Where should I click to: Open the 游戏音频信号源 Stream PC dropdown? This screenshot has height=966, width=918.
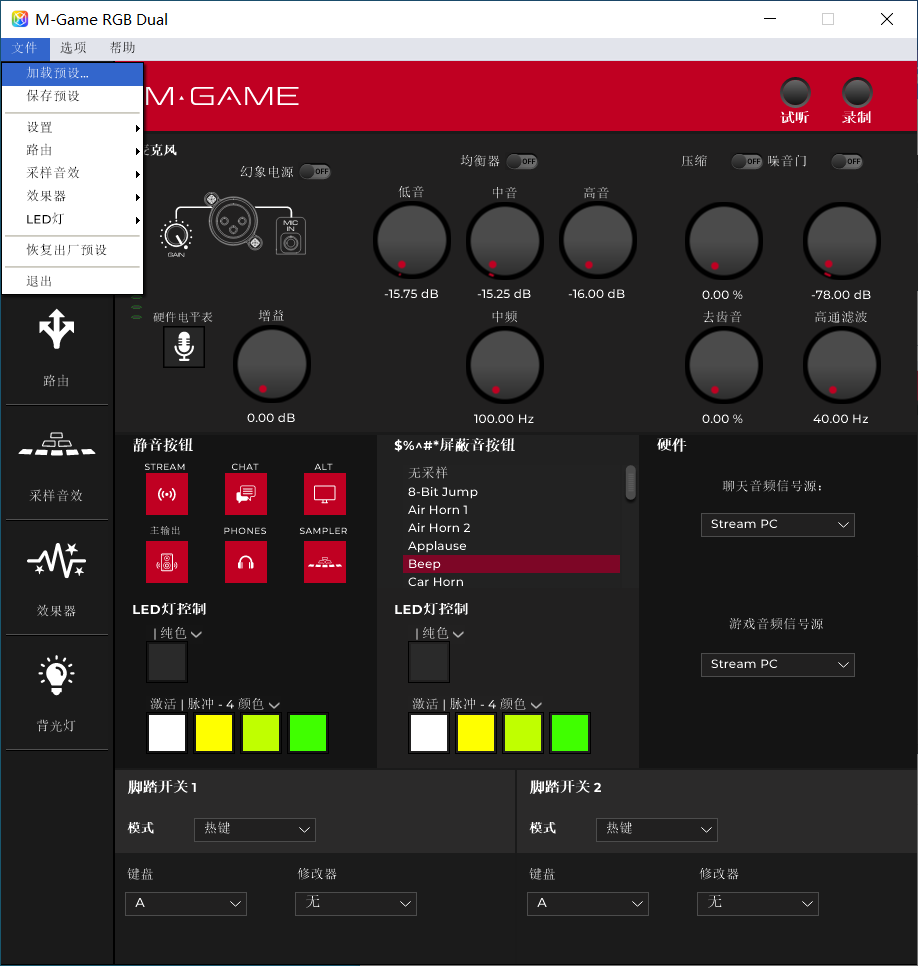click(x=778, y=665)
